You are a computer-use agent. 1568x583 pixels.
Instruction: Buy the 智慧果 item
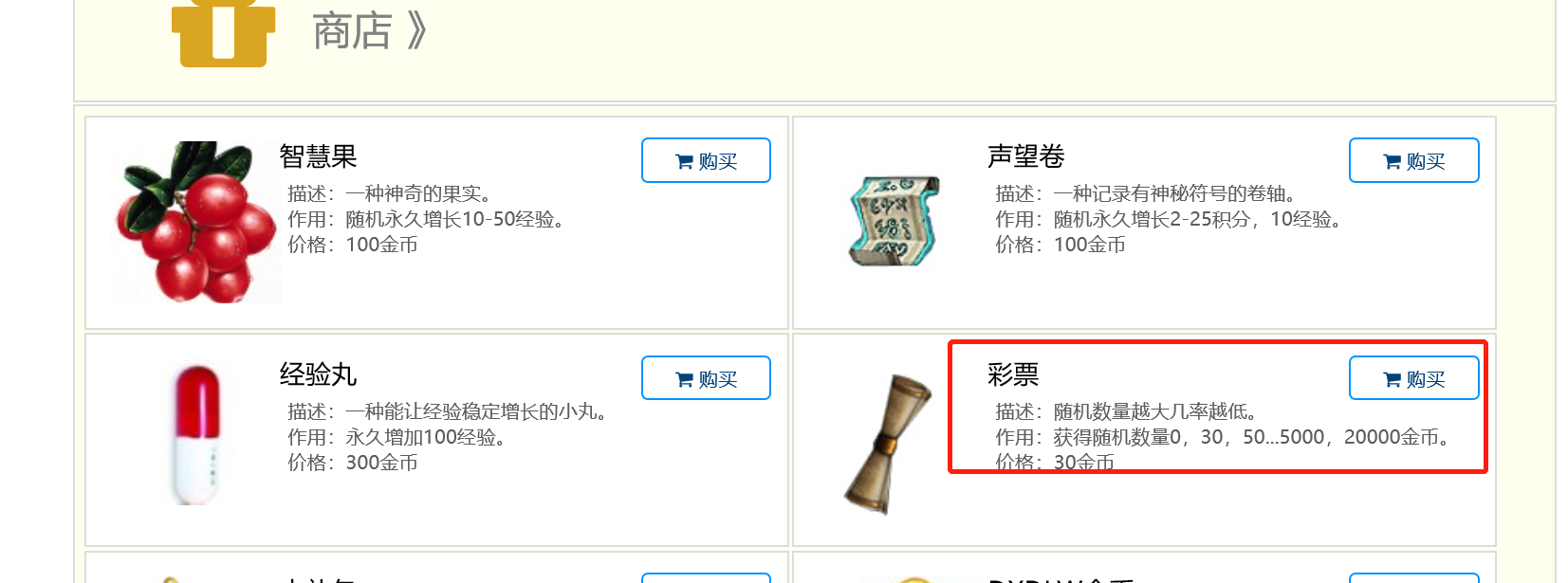[x=706, y=160]
